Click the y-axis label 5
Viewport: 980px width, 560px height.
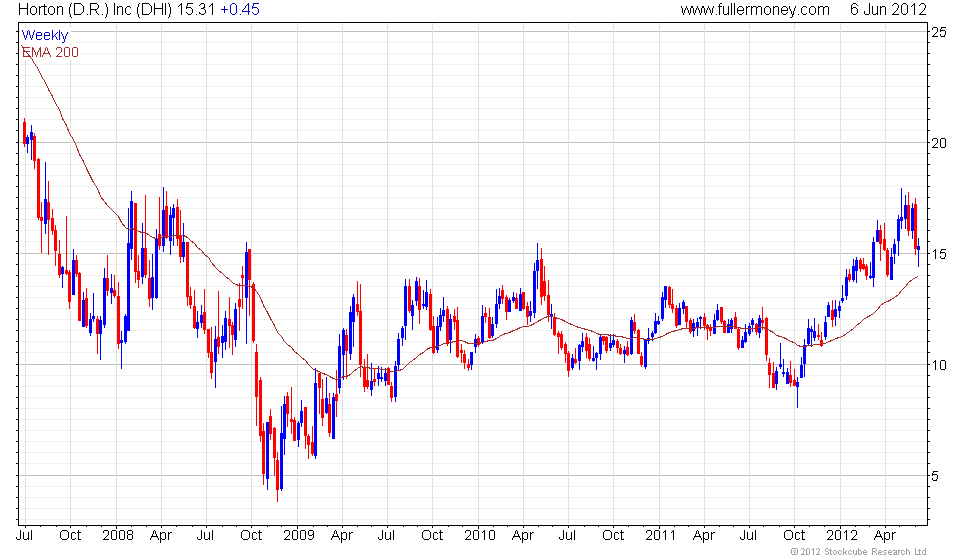tap(935, 476)
